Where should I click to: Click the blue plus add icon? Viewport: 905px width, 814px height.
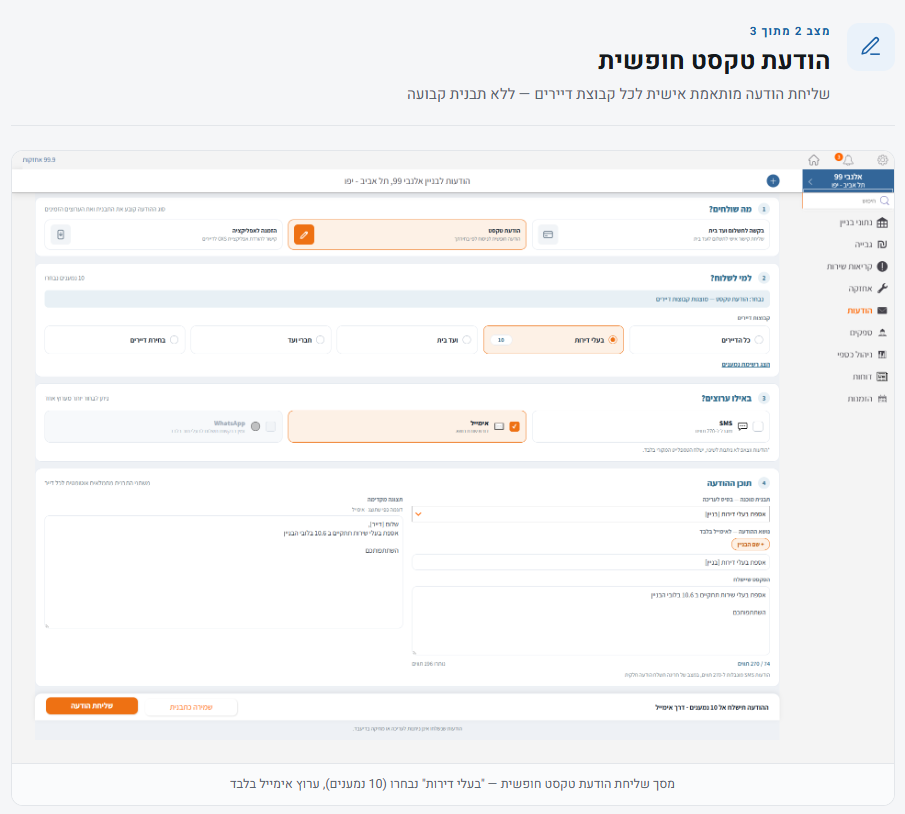773,181
